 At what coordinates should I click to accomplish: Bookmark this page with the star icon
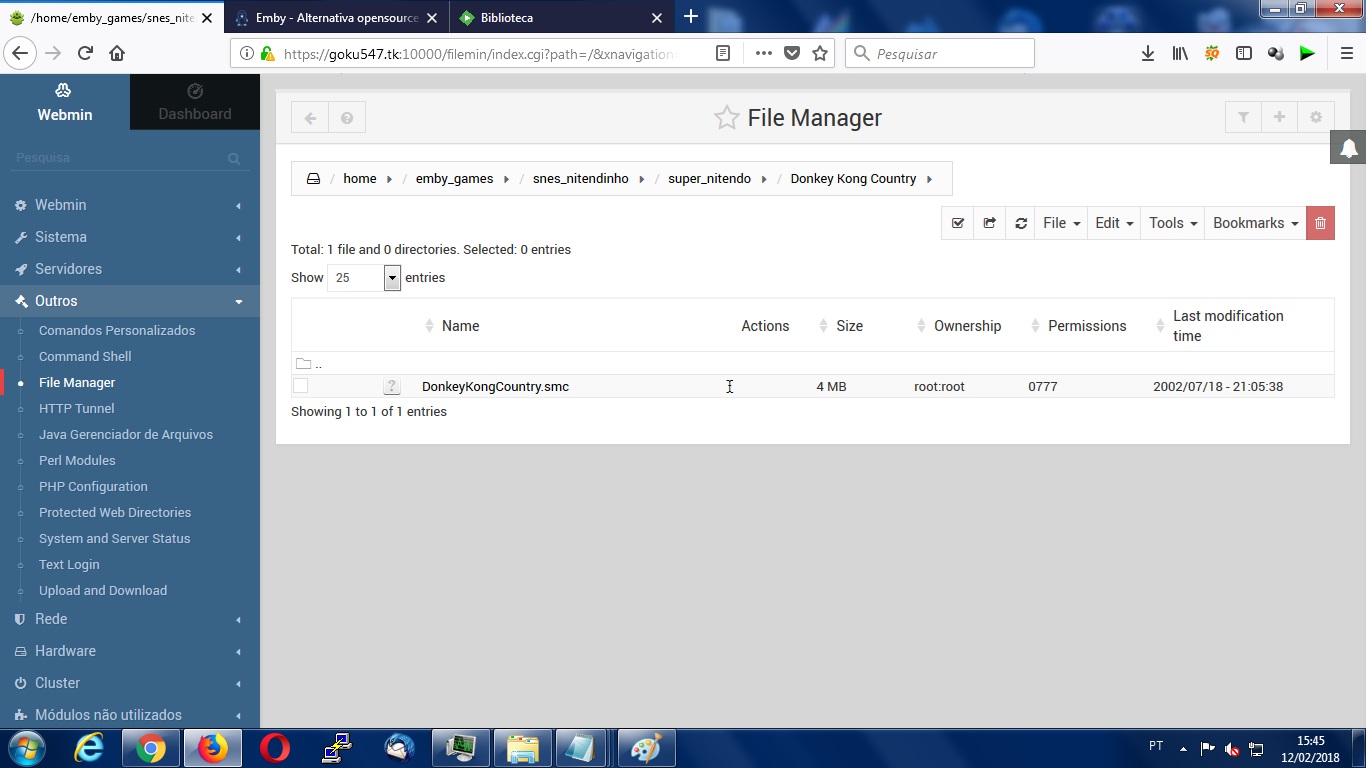tap(820, 54)
